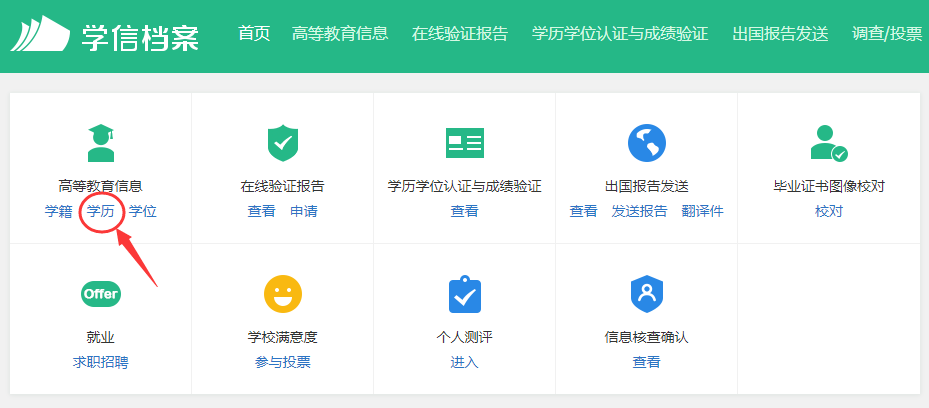The height and width of the screenshot is (408, 929).
Task: Click the 信息核查确认 card title
Action: (646, 338)
